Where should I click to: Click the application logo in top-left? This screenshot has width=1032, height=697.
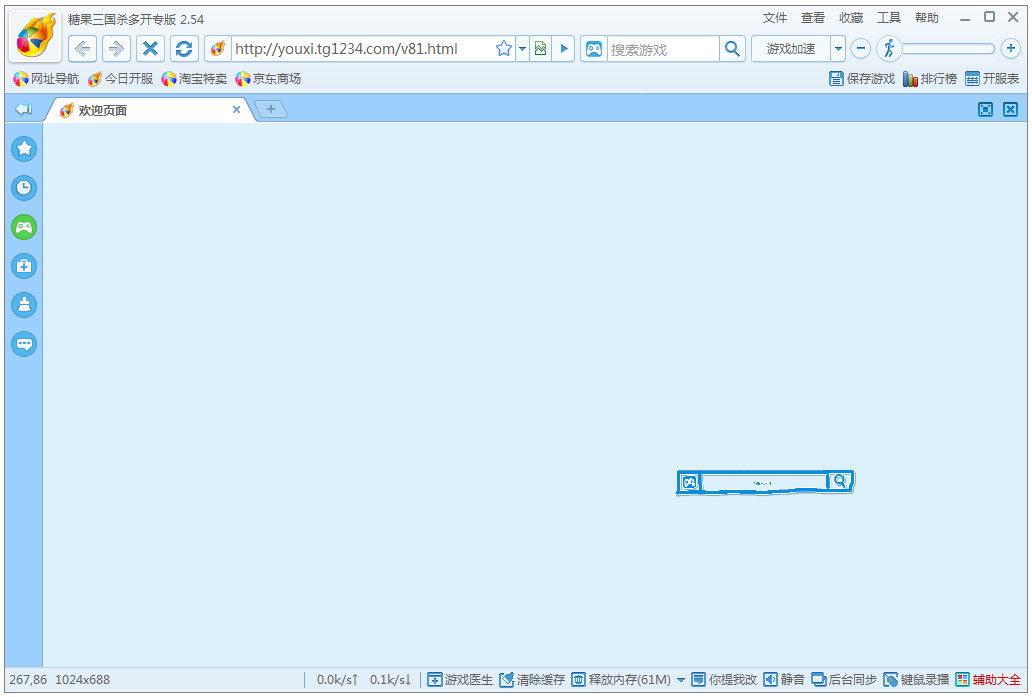point(36,36)
